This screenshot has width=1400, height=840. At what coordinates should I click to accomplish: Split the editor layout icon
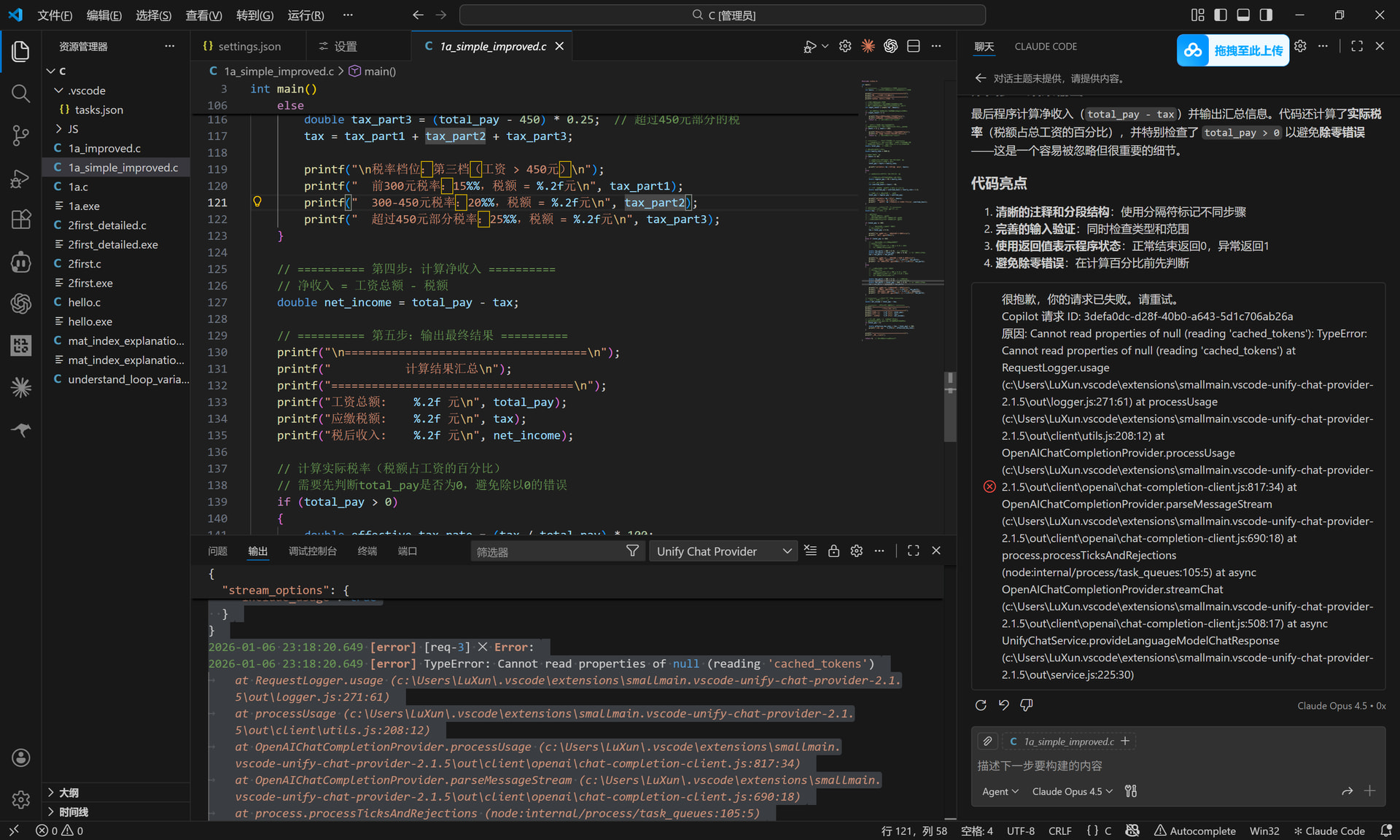913,46
